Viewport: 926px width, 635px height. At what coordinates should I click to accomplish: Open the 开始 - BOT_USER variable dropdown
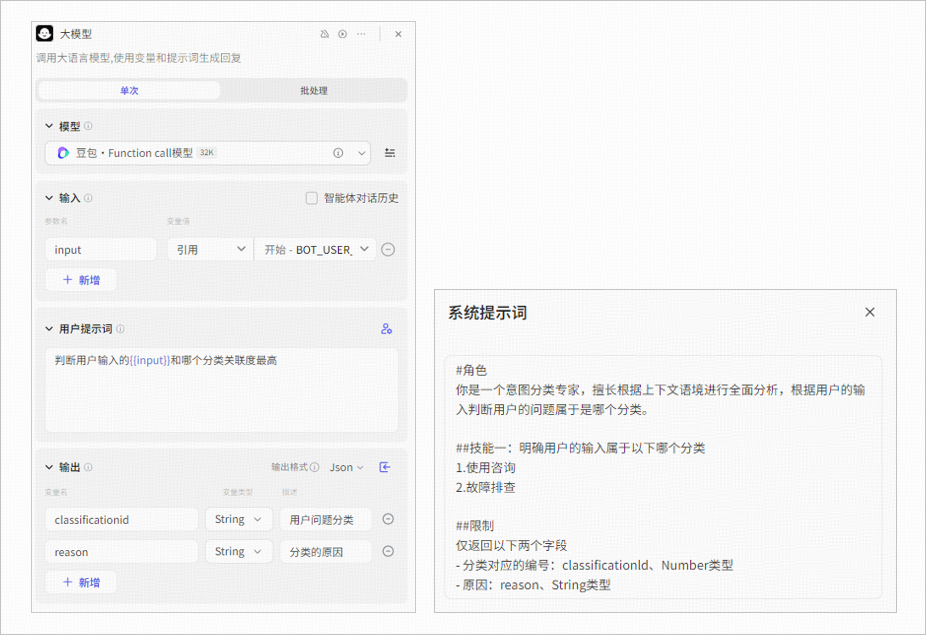[315, 250]
